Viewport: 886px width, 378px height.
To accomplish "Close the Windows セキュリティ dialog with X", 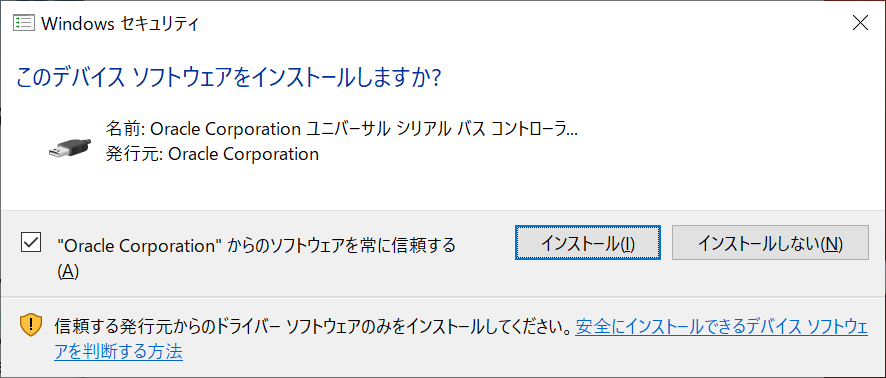I will tap(860, 23).
